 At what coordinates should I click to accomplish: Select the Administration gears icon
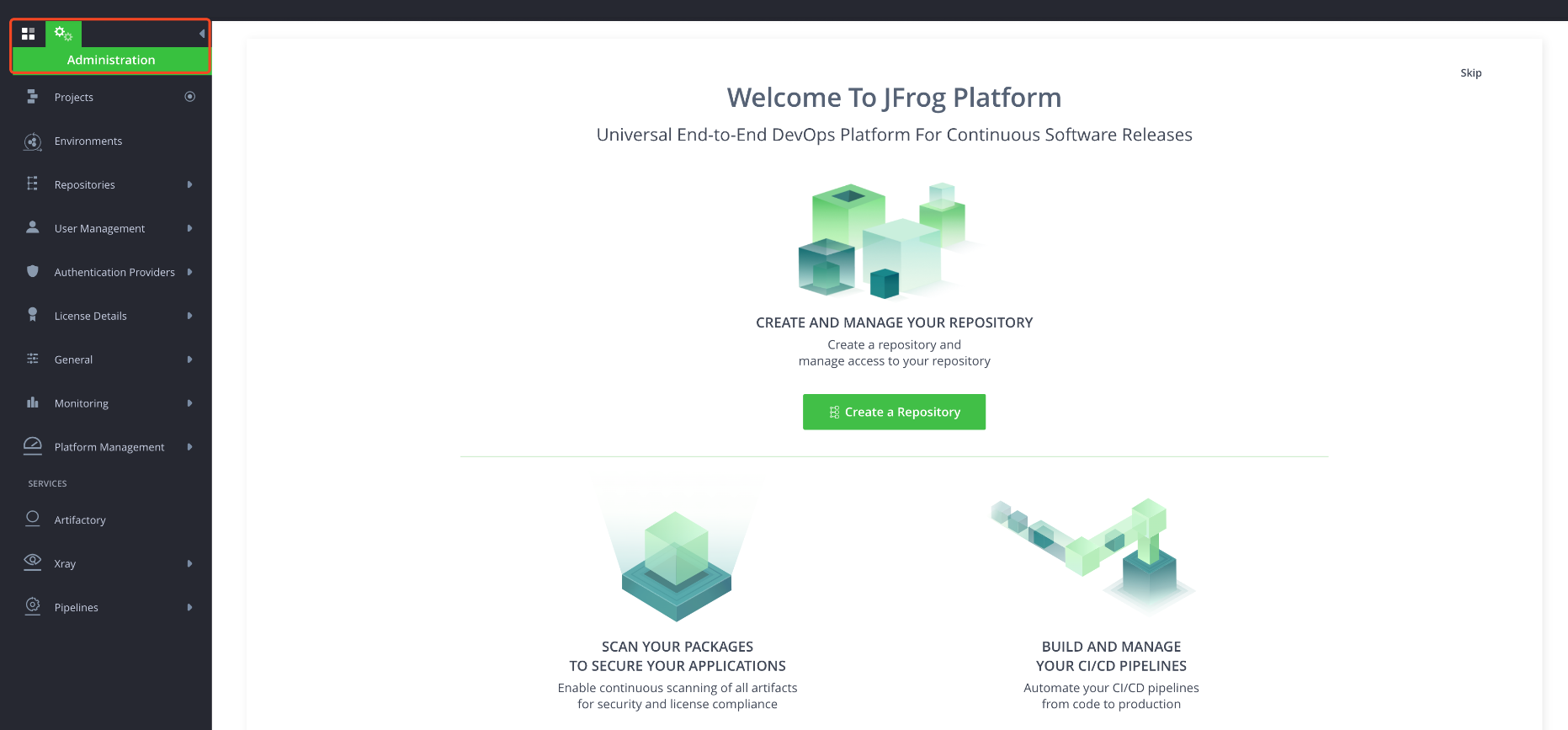pos(63,34)
